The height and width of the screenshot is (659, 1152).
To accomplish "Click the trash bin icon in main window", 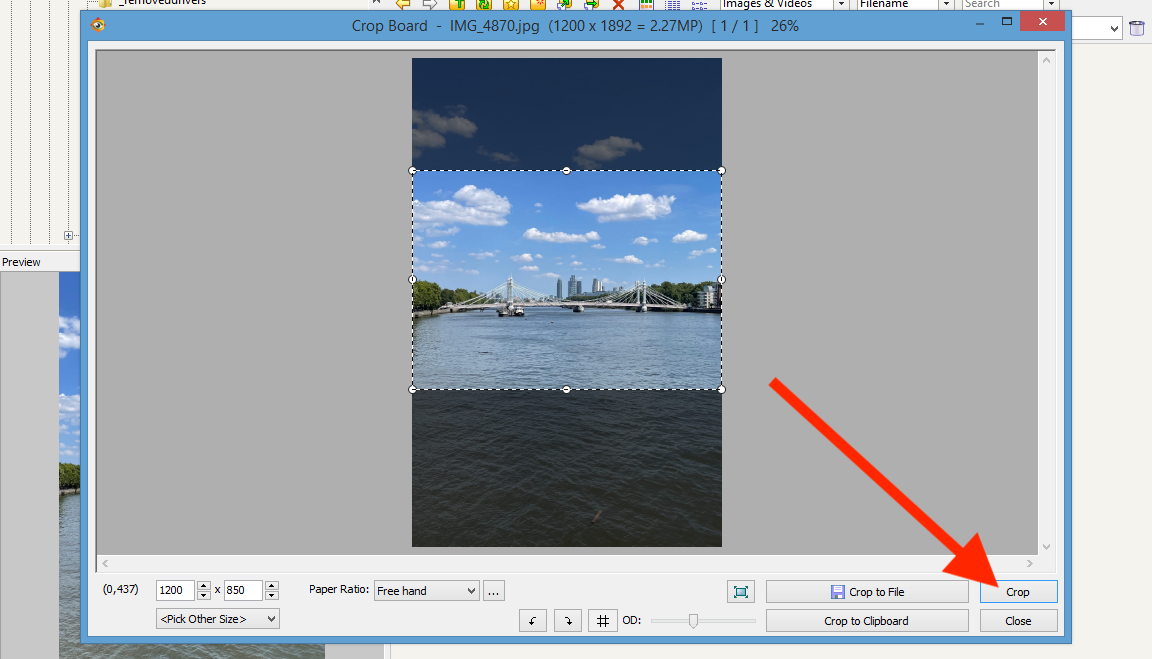I will point(1137,28).
